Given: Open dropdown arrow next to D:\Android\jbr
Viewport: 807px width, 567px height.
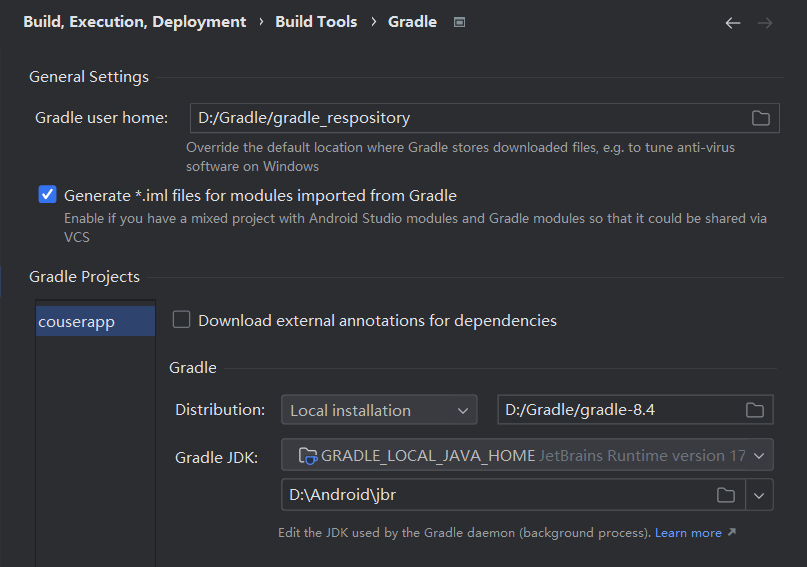Looking at the screenshot, I should tap(760, 495).
